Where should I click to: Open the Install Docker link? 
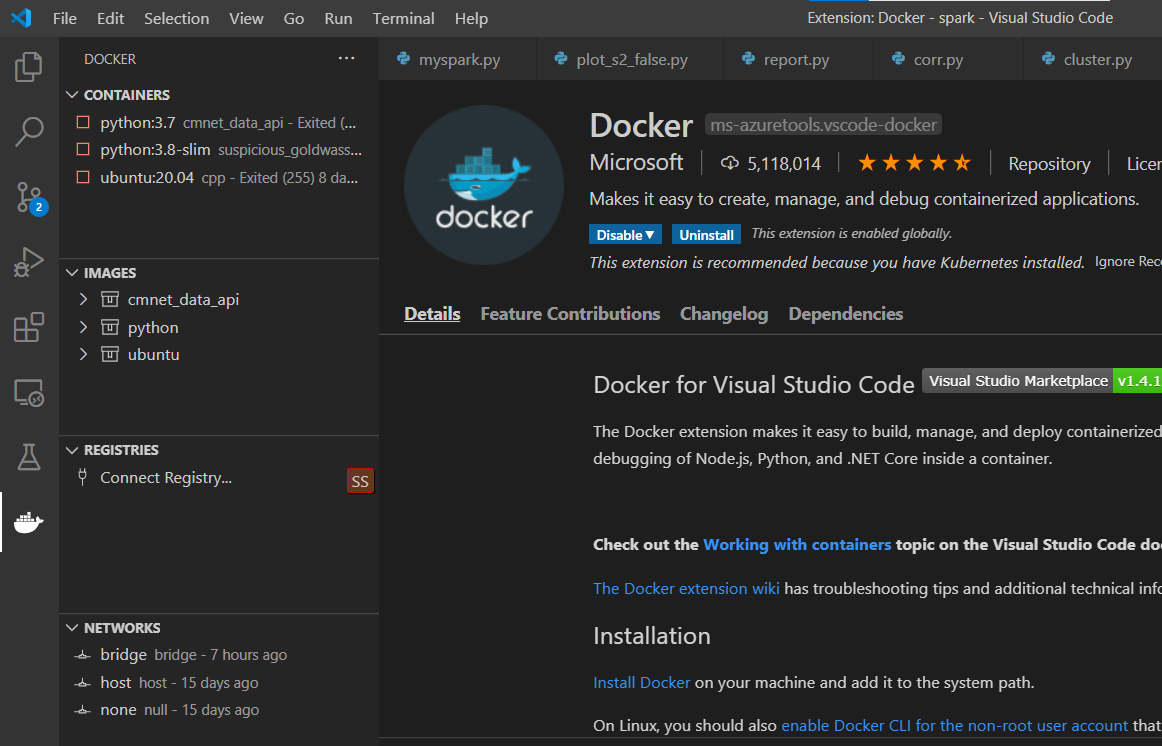(642, 682)
